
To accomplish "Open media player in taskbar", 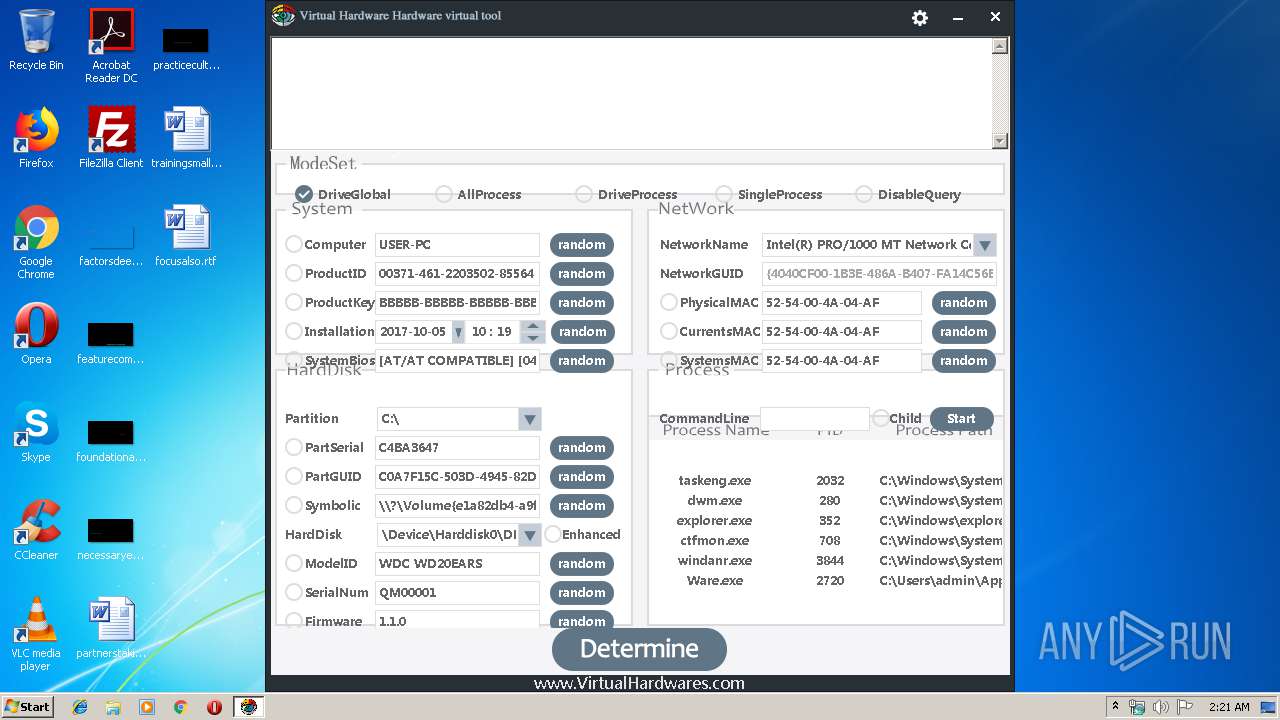I will point(147,707).
